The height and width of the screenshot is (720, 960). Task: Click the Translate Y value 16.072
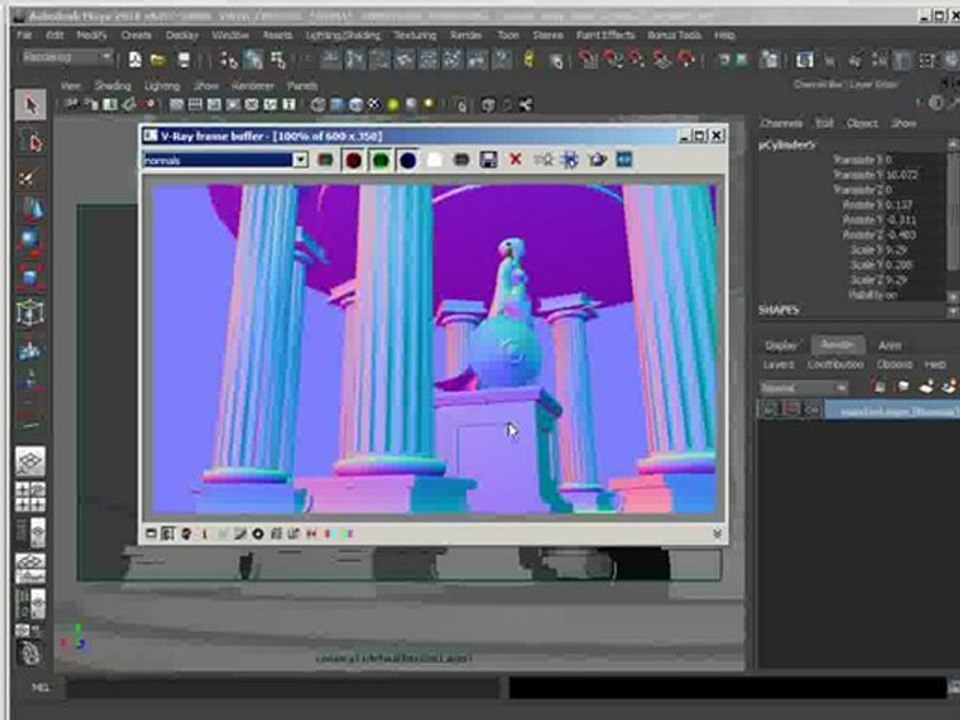[902, 175]
